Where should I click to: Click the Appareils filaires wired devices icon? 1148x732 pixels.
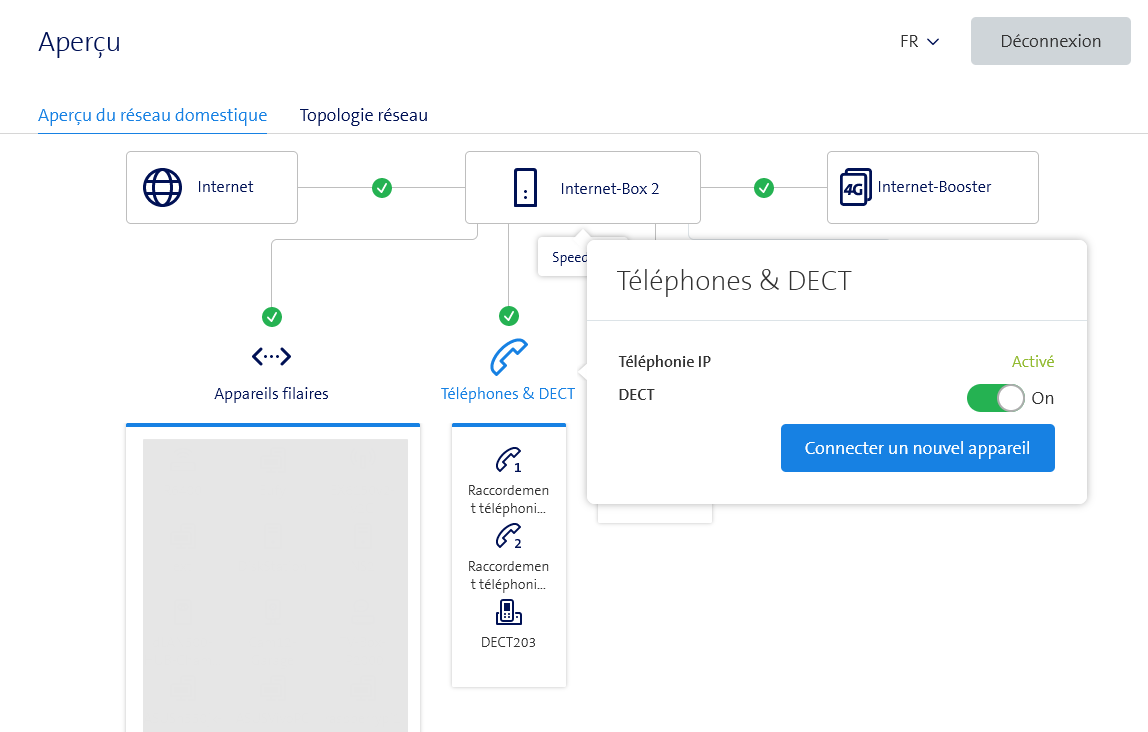pos(271,356)
